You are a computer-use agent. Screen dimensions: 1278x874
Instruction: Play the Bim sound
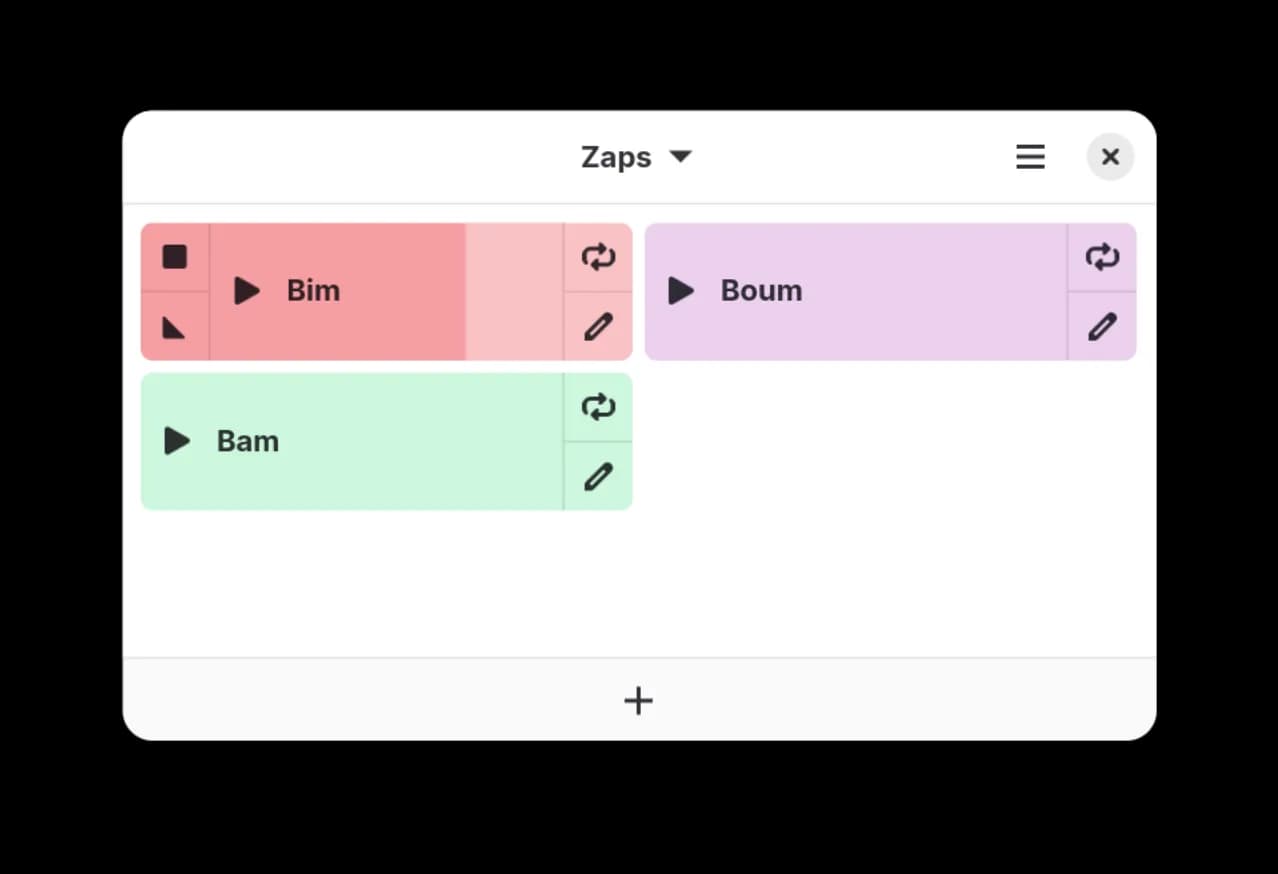coord(246,291)
